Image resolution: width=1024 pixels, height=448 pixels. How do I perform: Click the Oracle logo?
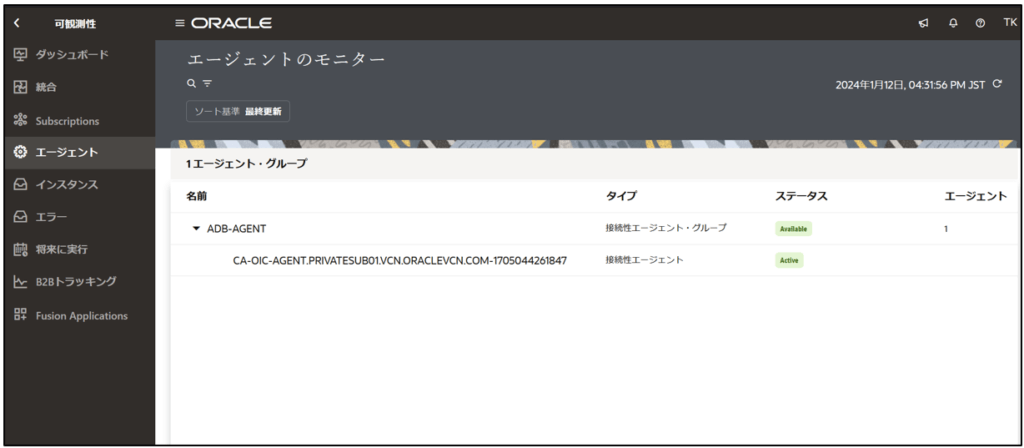click(232, 24)
